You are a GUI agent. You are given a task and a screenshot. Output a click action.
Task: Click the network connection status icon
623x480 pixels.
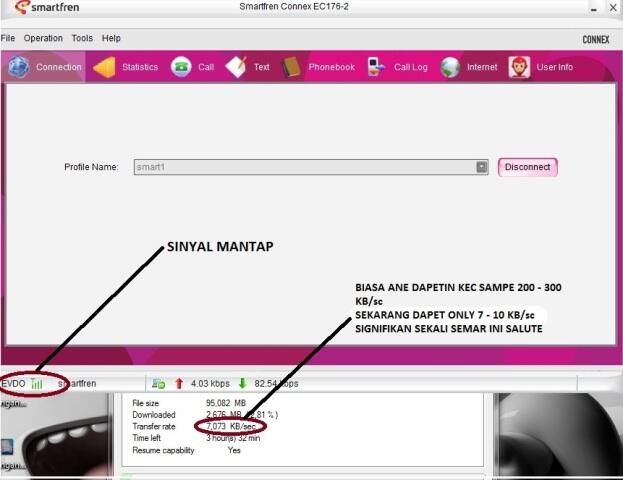click(x=159, y=383)
